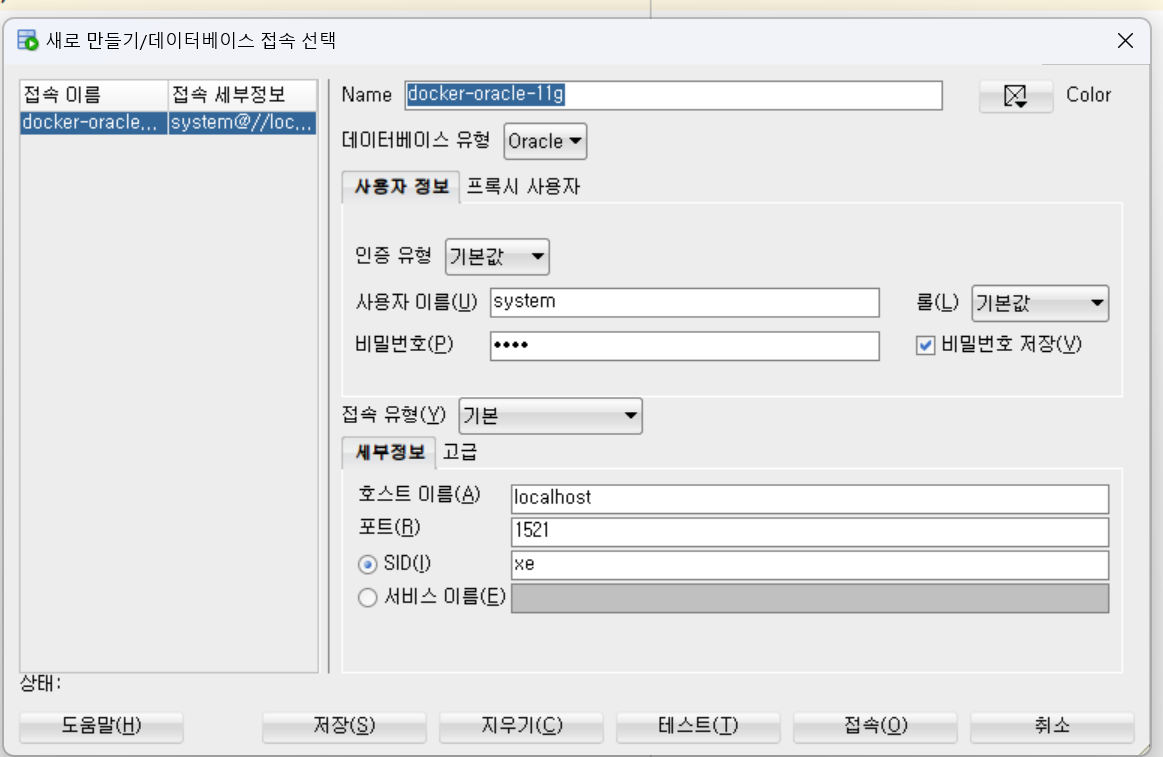1163x757 pixels.
Task: Click the 테스트 button
Action: [x=698, y=725]
